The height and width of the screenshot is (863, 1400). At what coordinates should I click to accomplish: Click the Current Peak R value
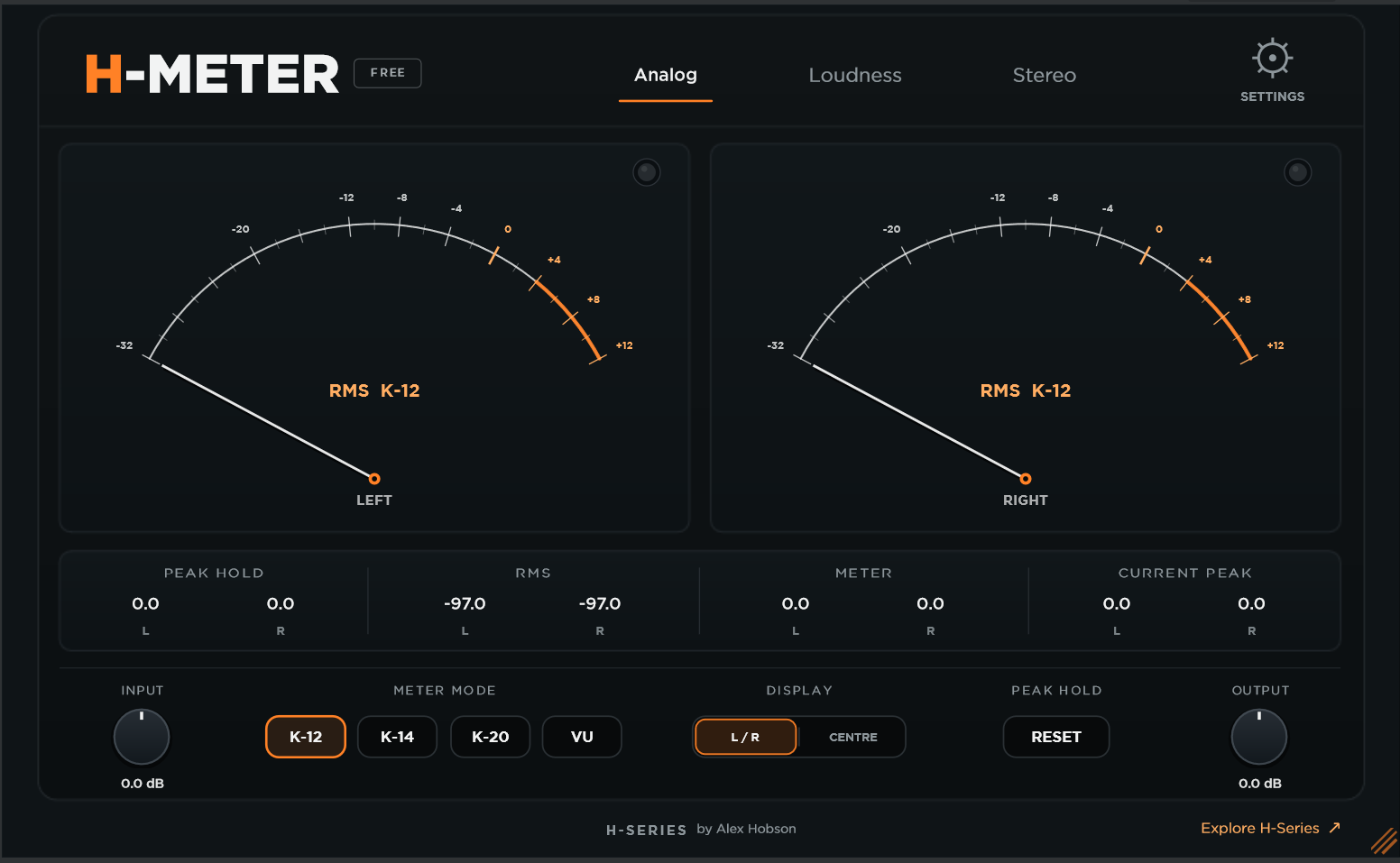tap(1252, 604)
